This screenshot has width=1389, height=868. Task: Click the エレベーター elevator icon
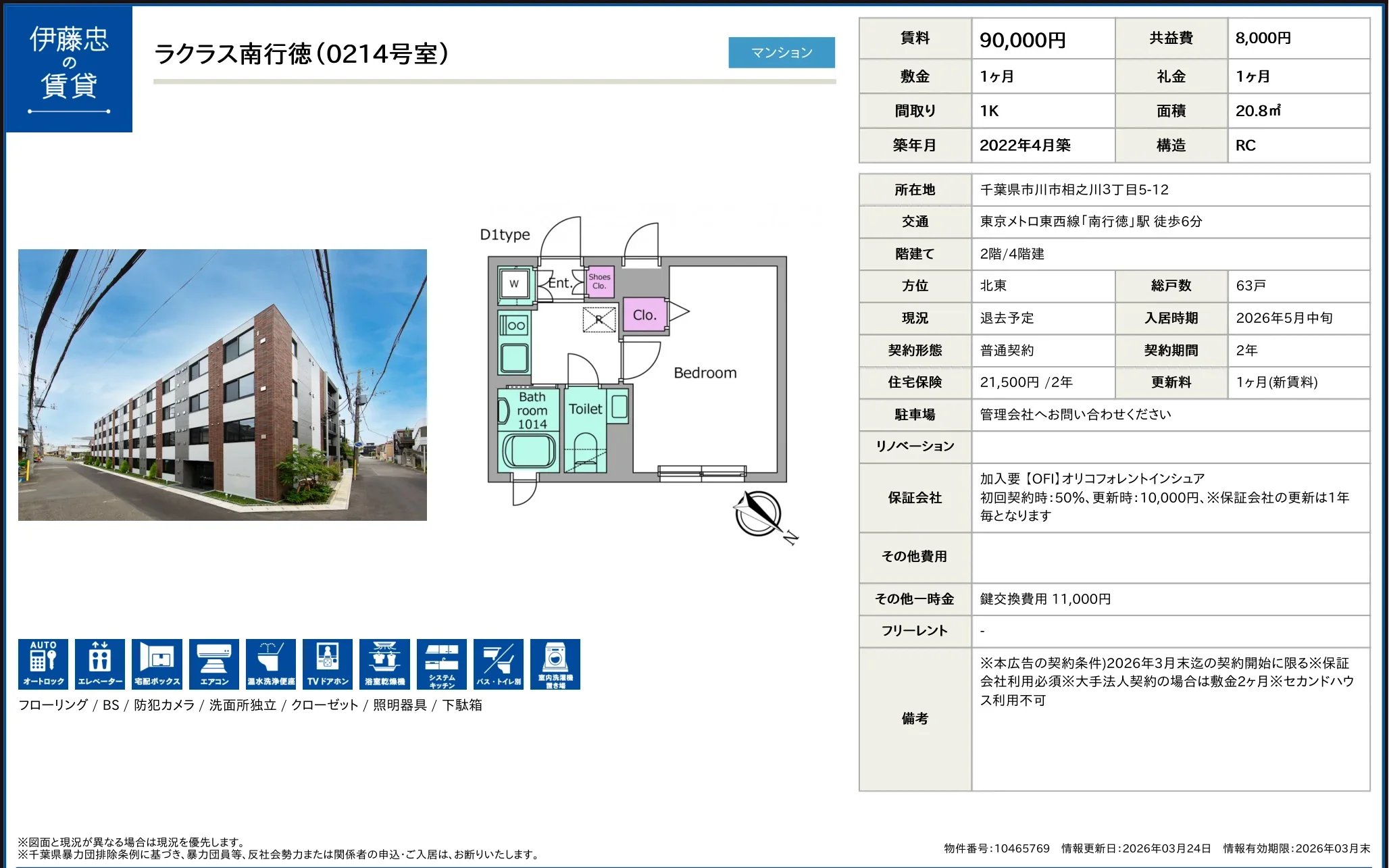coord(100,663)
